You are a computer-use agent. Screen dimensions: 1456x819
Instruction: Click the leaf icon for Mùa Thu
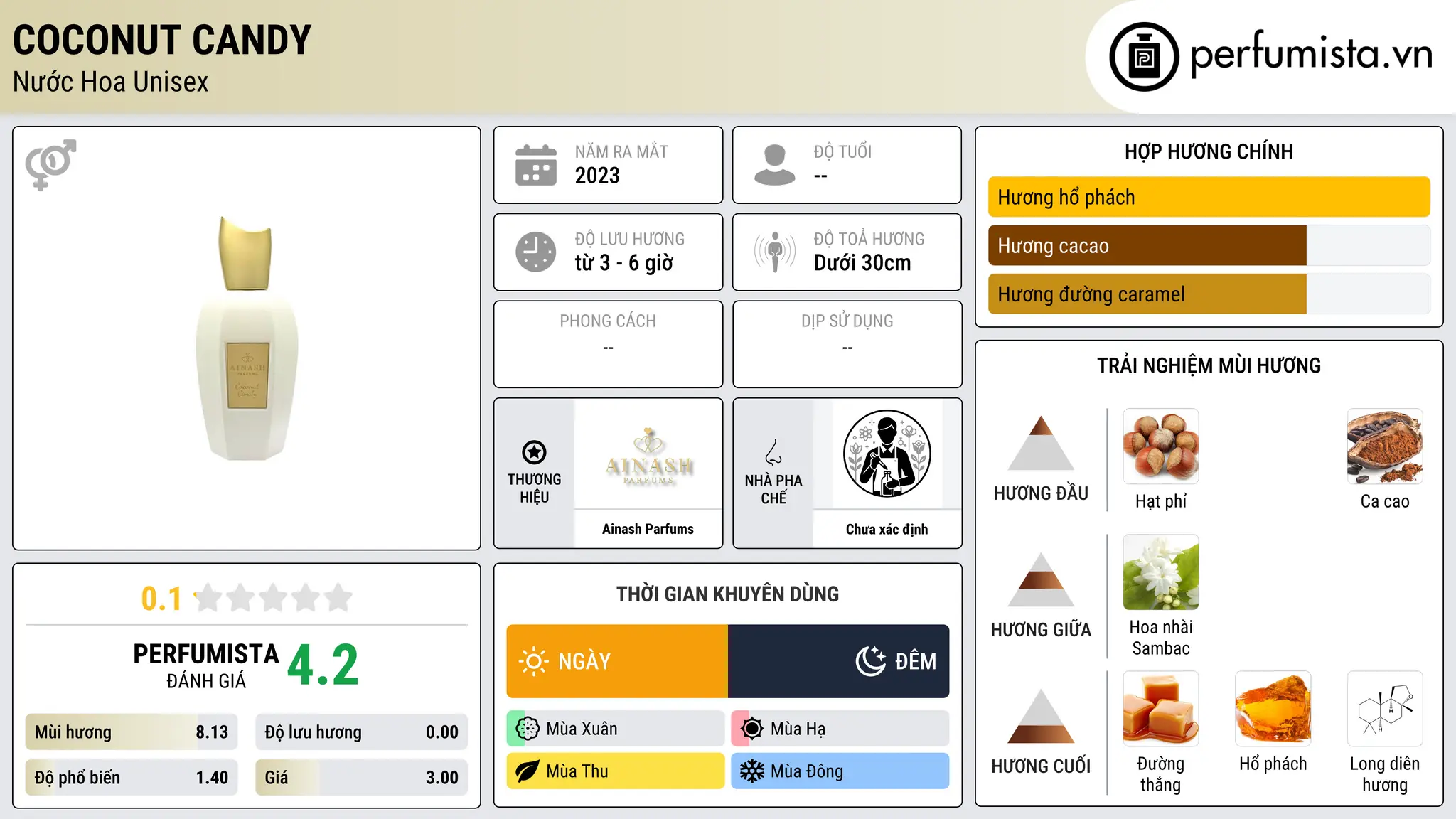pos(528,771)
